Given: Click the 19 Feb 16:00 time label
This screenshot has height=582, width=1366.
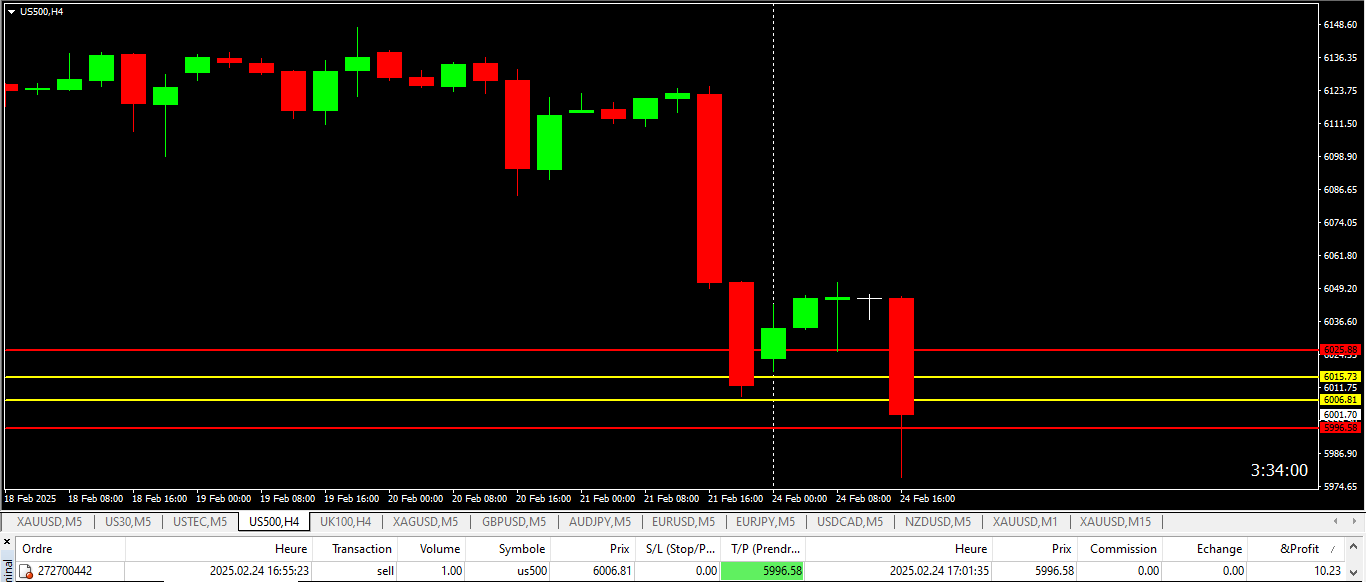Looking at the screenshot, I should 351,498.
